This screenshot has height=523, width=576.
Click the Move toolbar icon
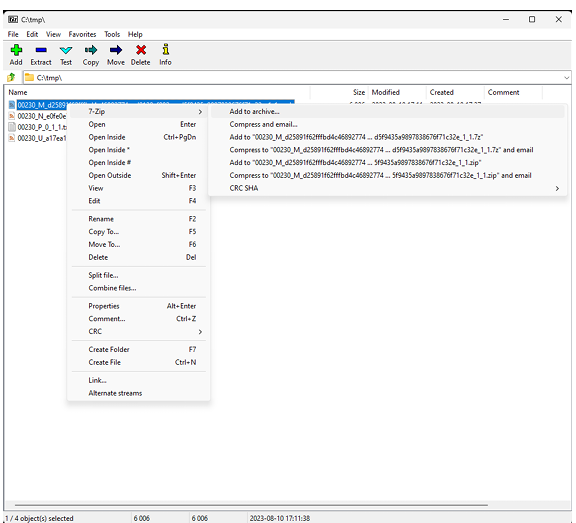pyautogui.click(x=116, y=50)
